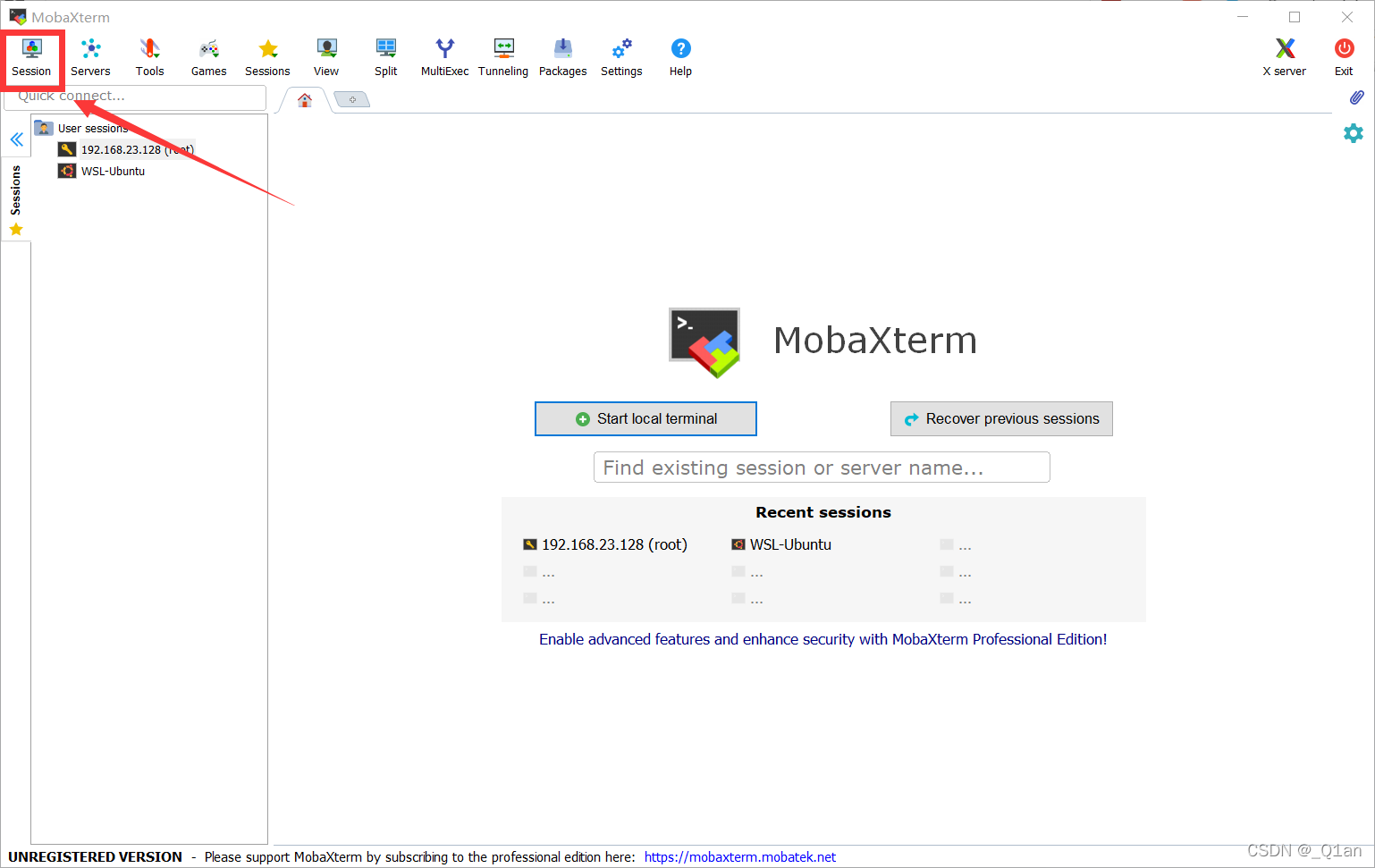The width and height of the screenshot is (1375, 868).
Task: Open a new terminal tab with the plus button
Action: point(351,98)
